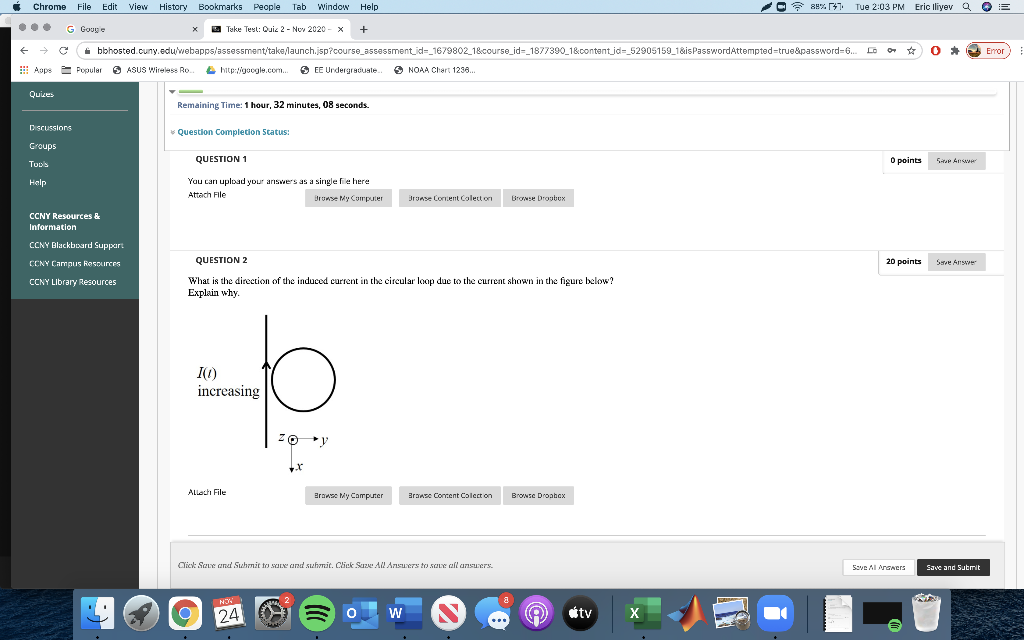Open Messages with unread badge in dock
Image resolution: width=1024 pixels, height=640 pixels.
[x=492, y=616]
